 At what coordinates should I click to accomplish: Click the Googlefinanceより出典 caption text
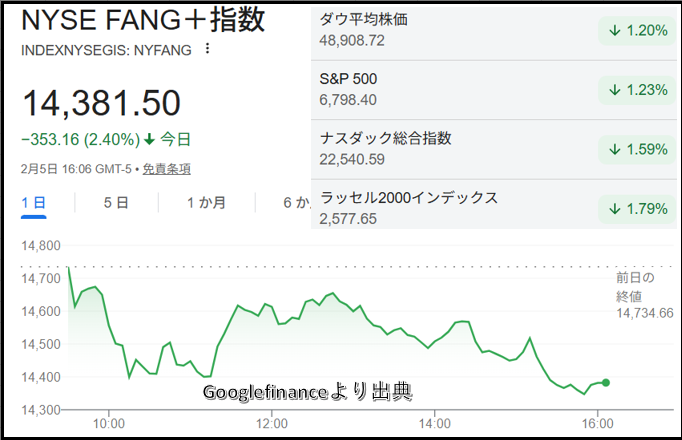pyautogui.click(x=307, y=393)
